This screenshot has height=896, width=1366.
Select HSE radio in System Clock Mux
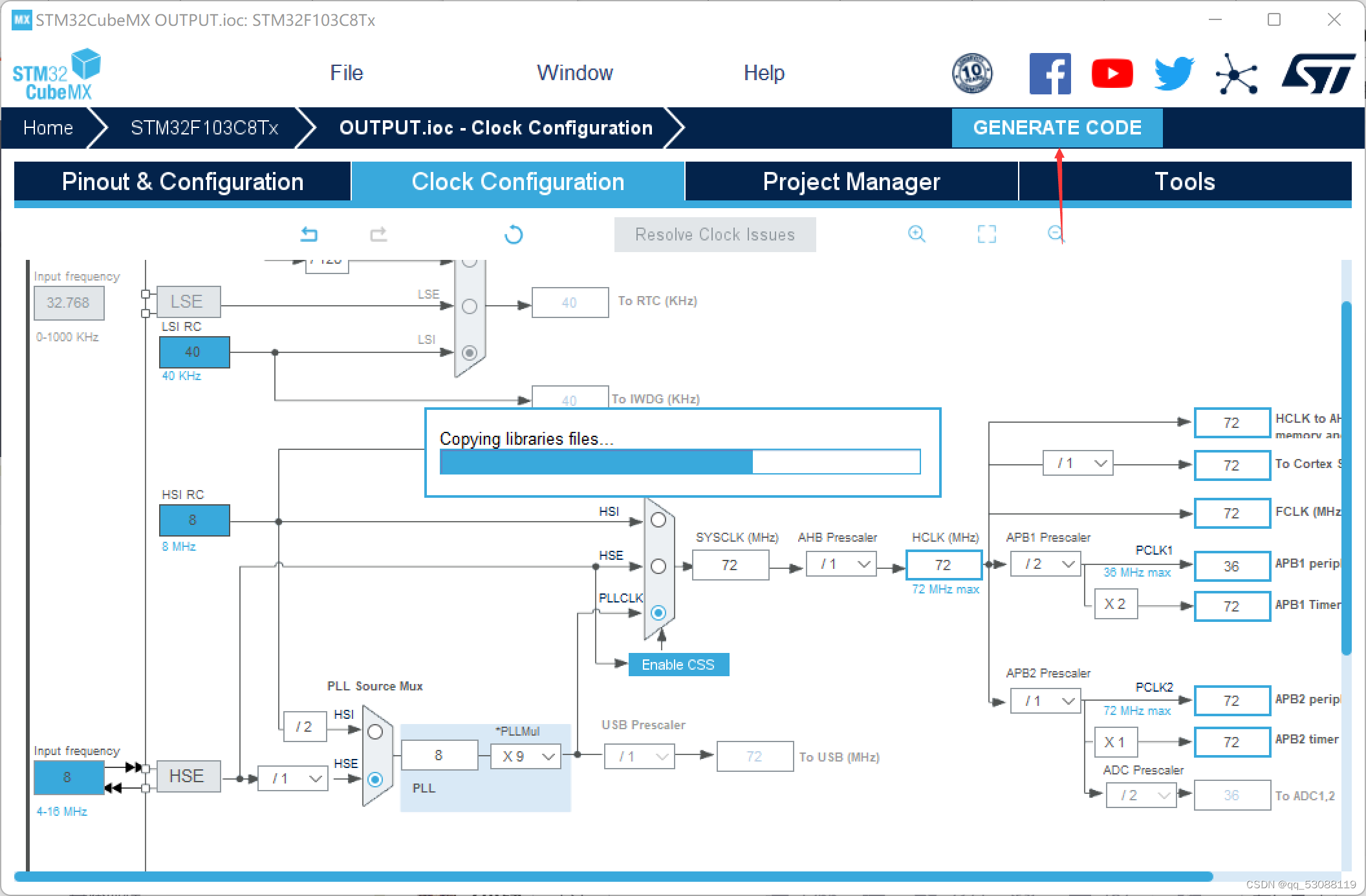(658, 566)
